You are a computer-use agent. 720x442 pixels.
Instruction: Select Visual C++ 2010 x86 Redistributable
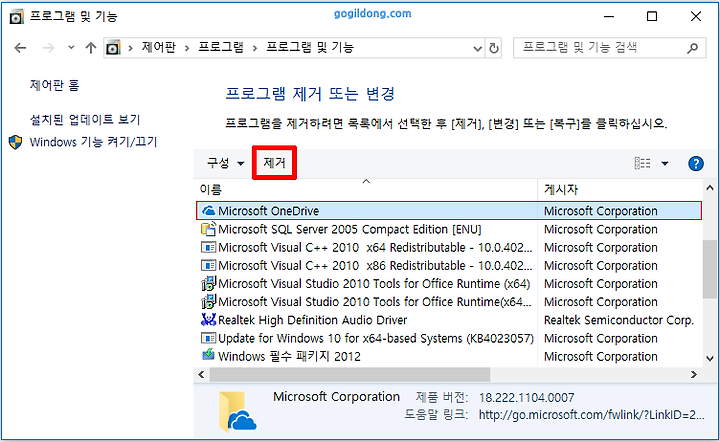375,265
